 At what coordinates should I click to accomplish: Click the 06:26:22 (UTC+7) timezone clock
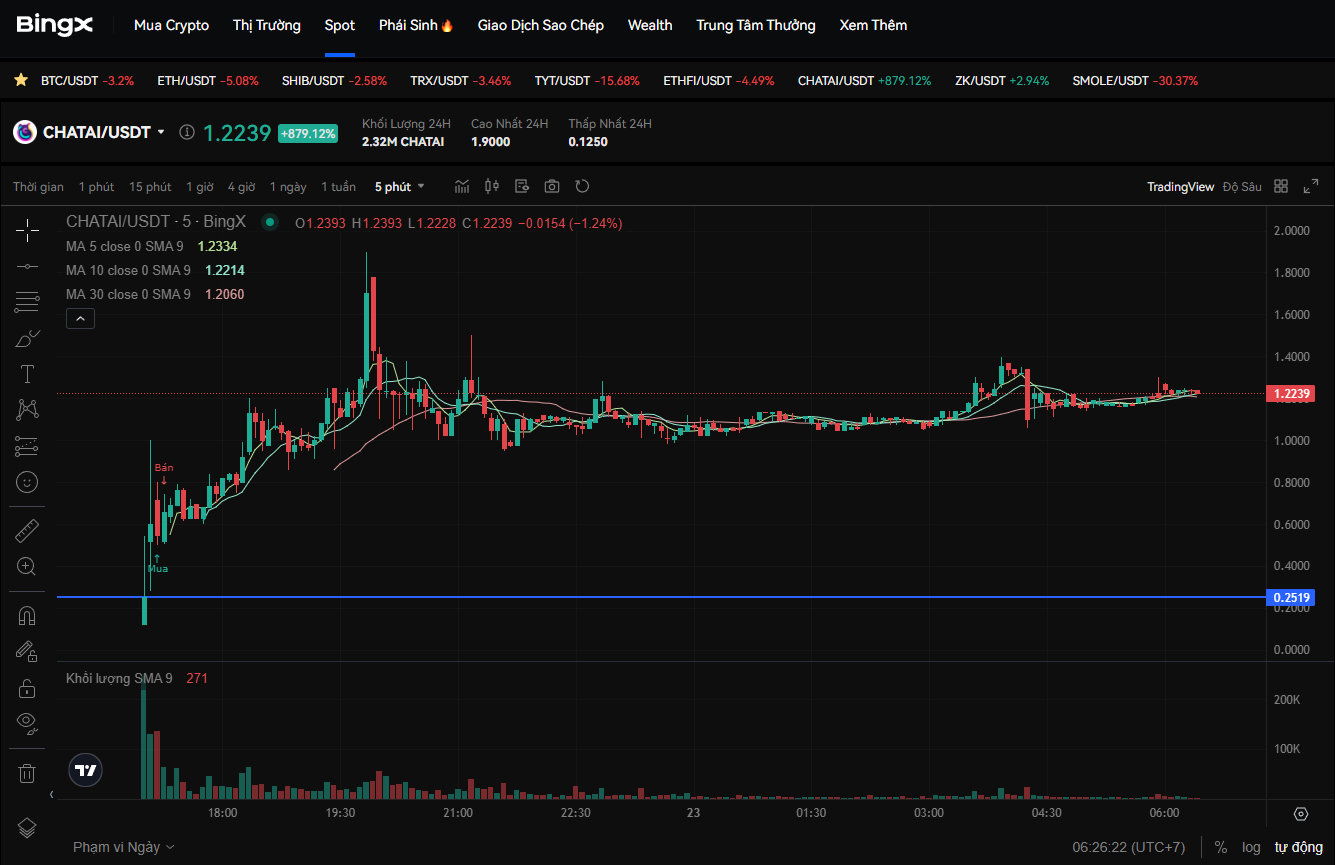(x=1129, y=847)
